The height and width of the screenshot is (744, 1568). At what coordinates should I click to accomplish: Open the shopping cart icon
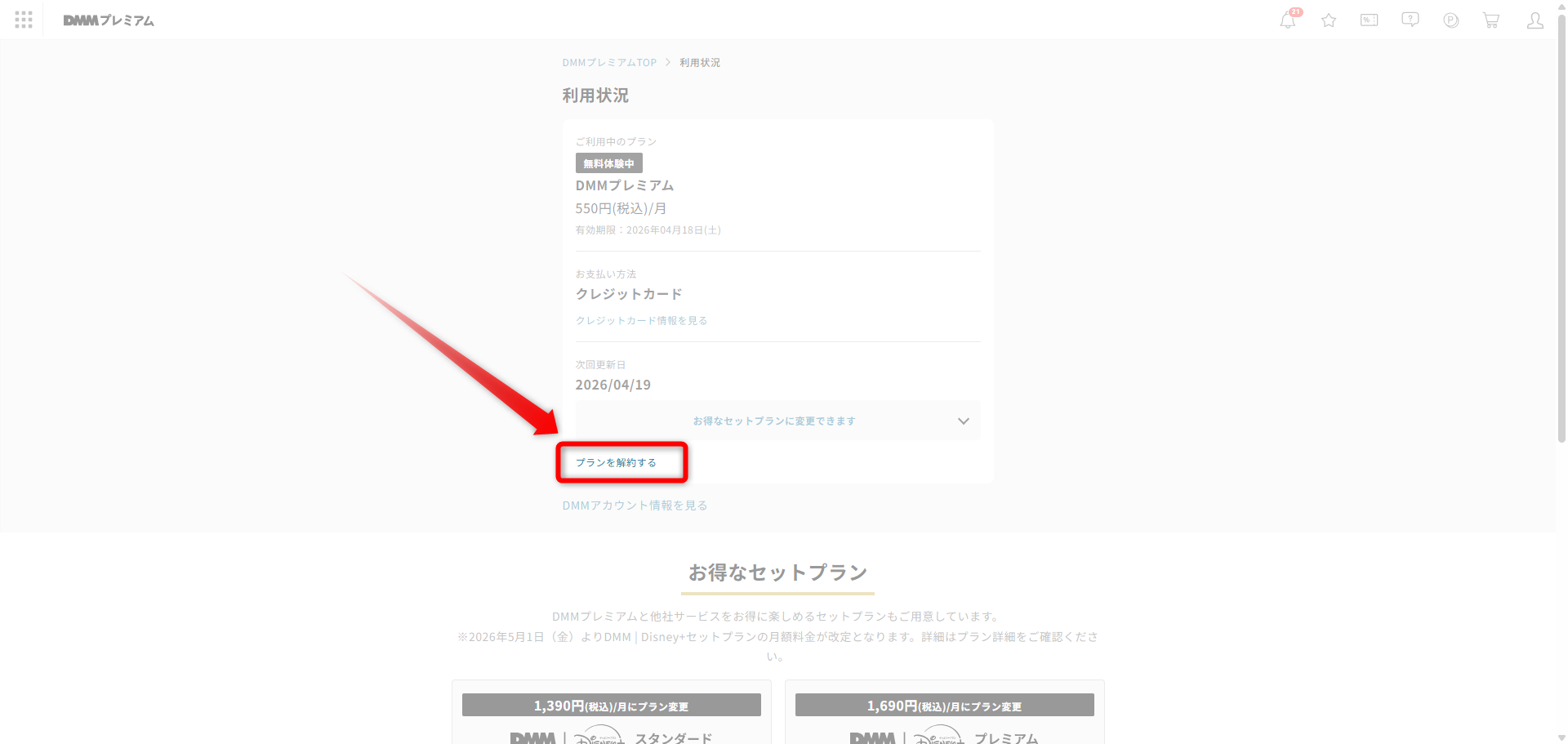tap(1491, 20)
